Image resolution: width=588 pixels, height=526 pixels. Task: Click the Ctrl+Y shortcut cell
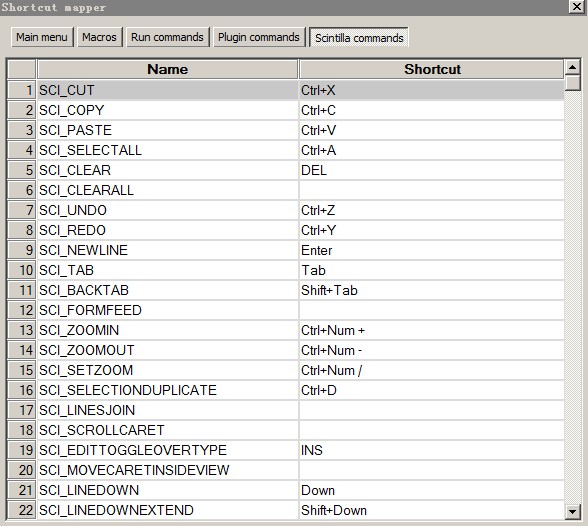[431, 230]
